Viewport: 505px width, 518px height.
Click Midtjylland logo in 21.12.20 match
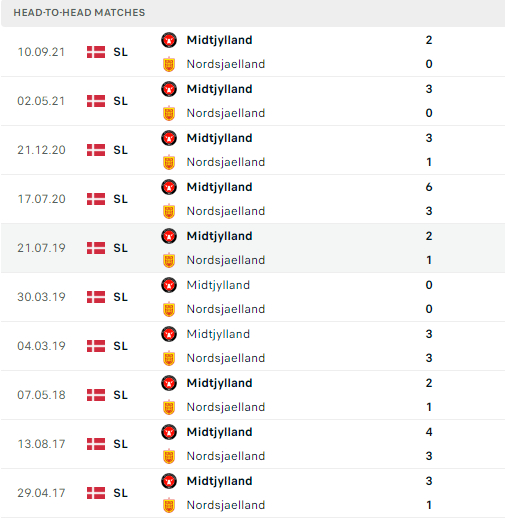(x=169, y=138)
